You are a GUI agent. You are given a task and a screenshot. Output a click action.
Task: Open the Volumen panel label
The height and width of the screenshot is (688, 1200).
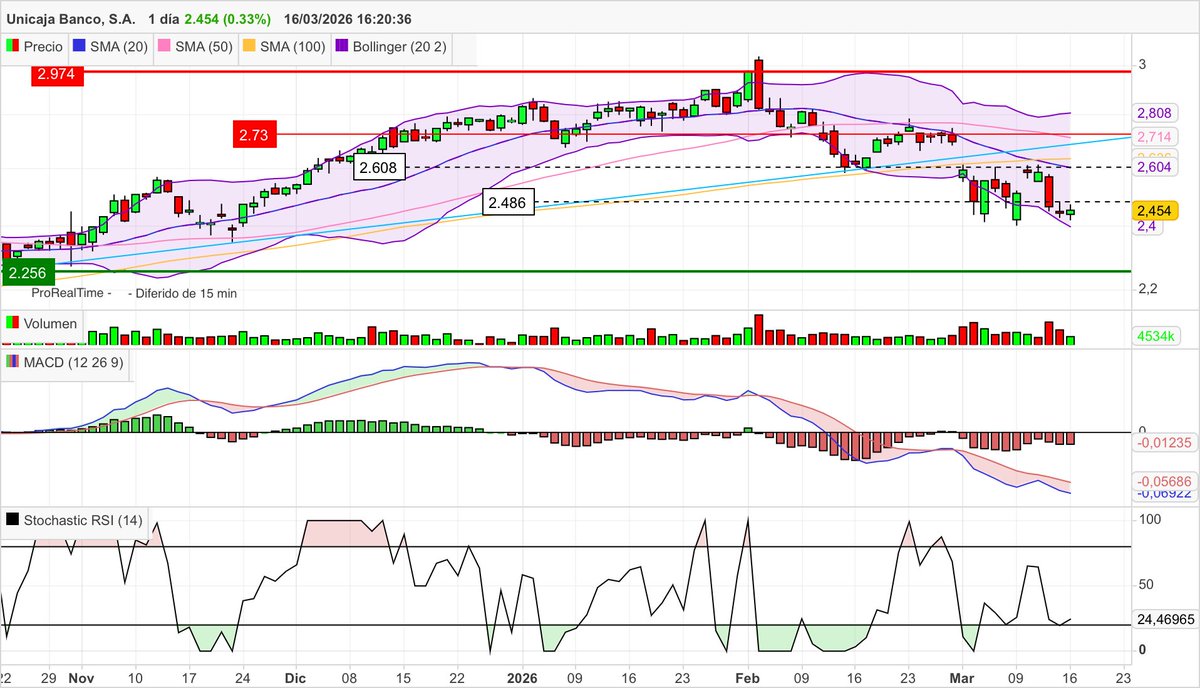pyautogui.click(x=50, y=323)
